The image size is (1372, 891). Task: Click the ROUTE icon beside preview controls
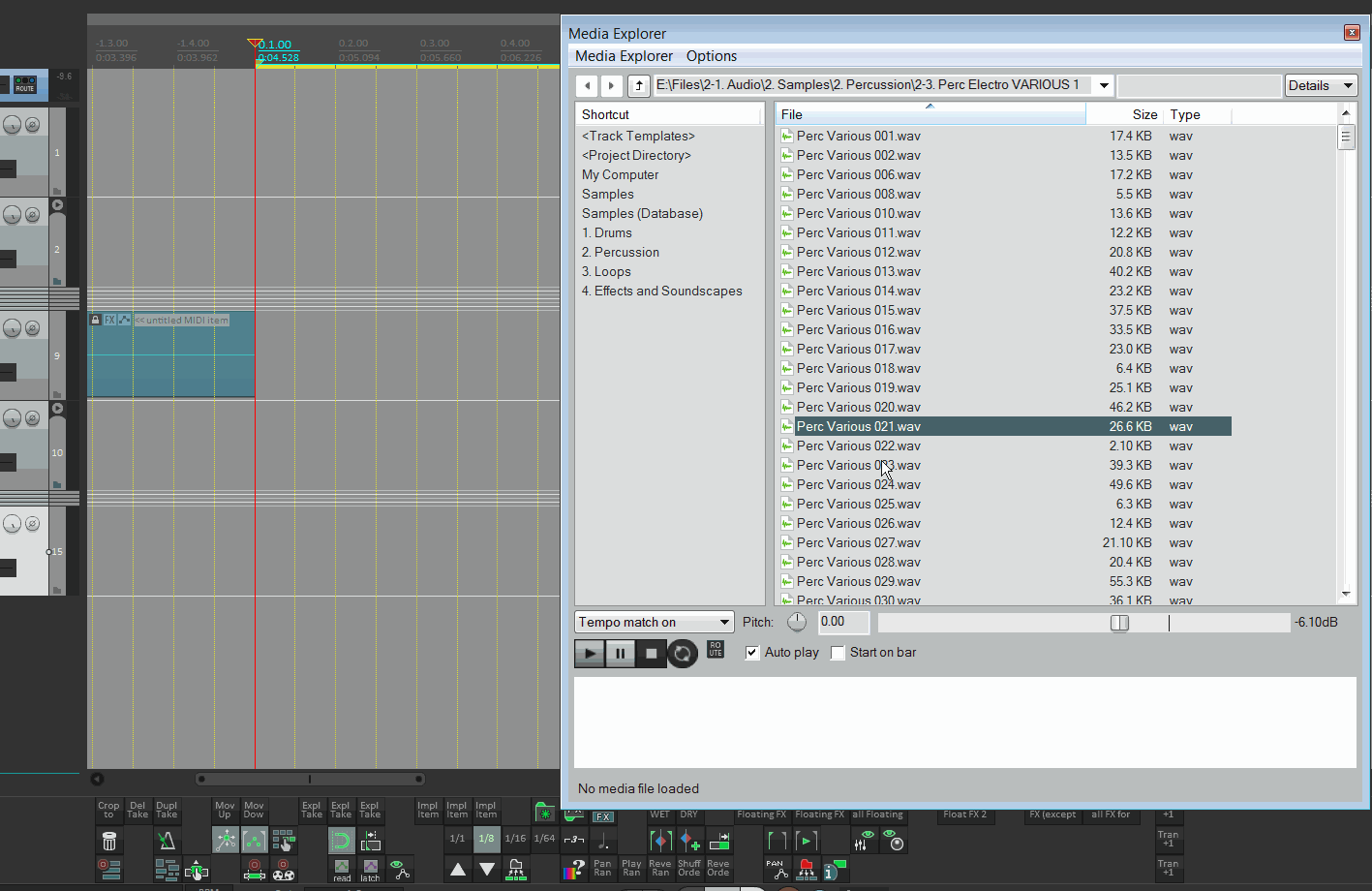coord(716,650)
